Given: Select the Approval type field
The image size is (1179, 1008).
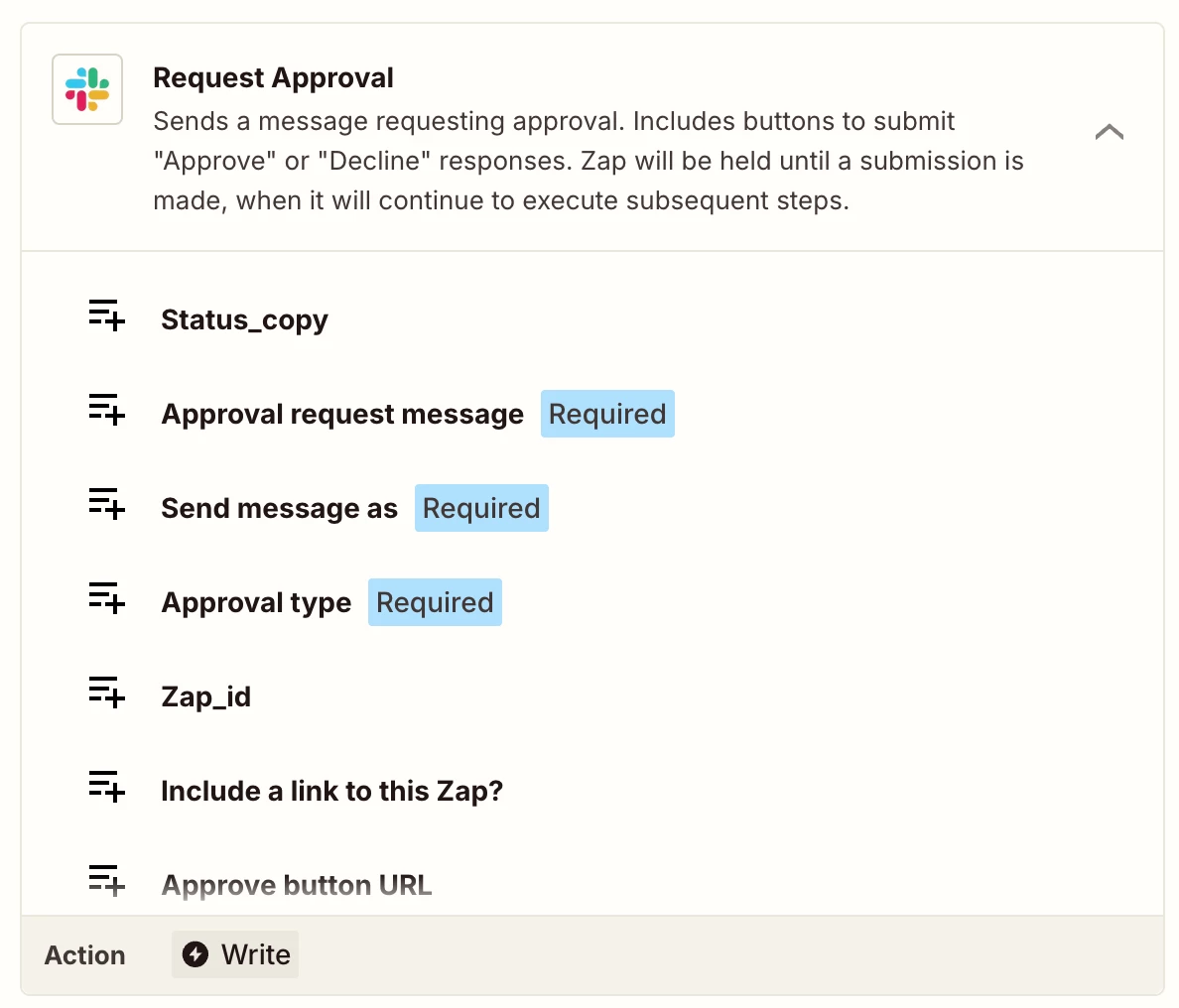Looking at the screenshot, I should (256, 602).
